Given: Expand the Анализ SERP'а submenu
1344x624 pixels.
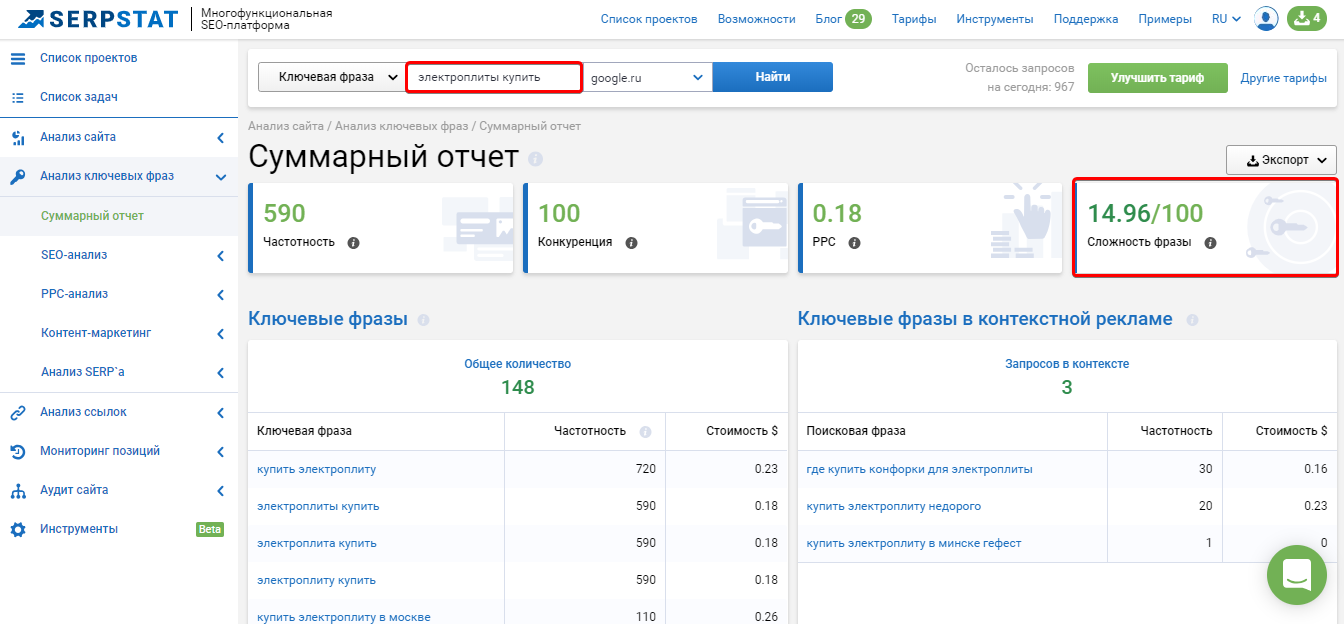Looking at the screenshot, I should (220, 372).
